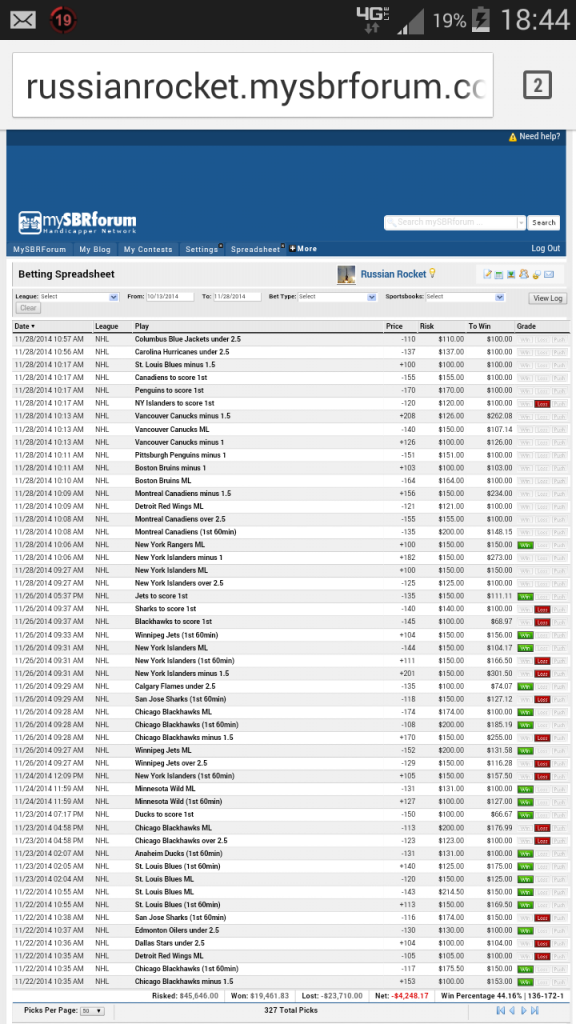This screenshot has width=576, height=1024.
Task: Click green Win grade on New York Rangers ML
Action: point(524,545)
